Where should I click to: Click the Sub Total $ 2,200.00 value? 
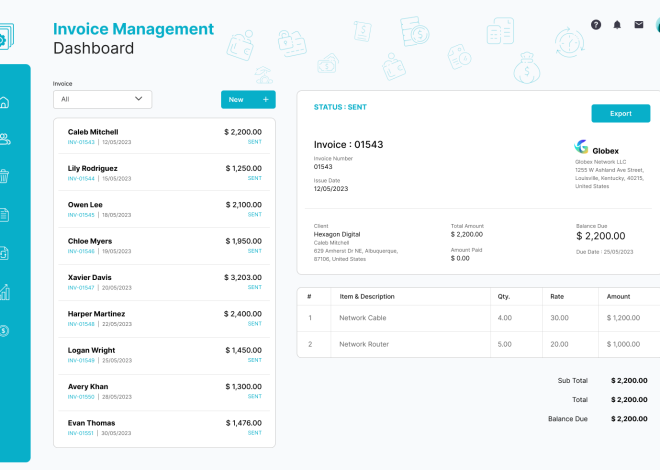click(629, 380)
